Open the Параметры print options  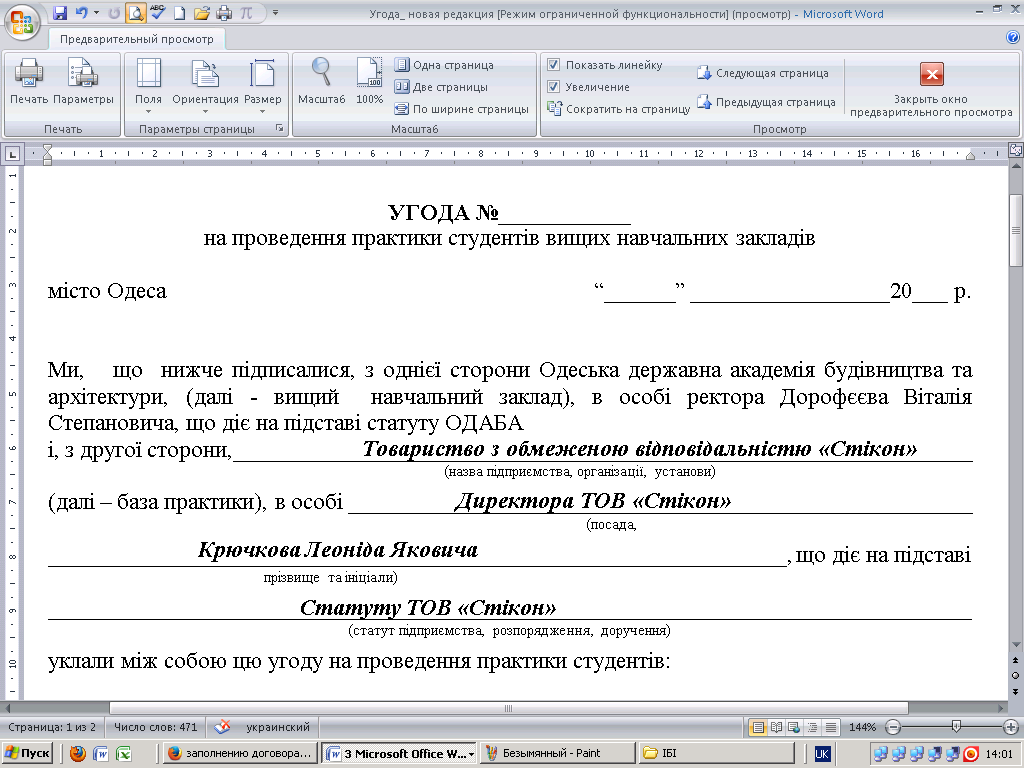(x=83, y=82)
